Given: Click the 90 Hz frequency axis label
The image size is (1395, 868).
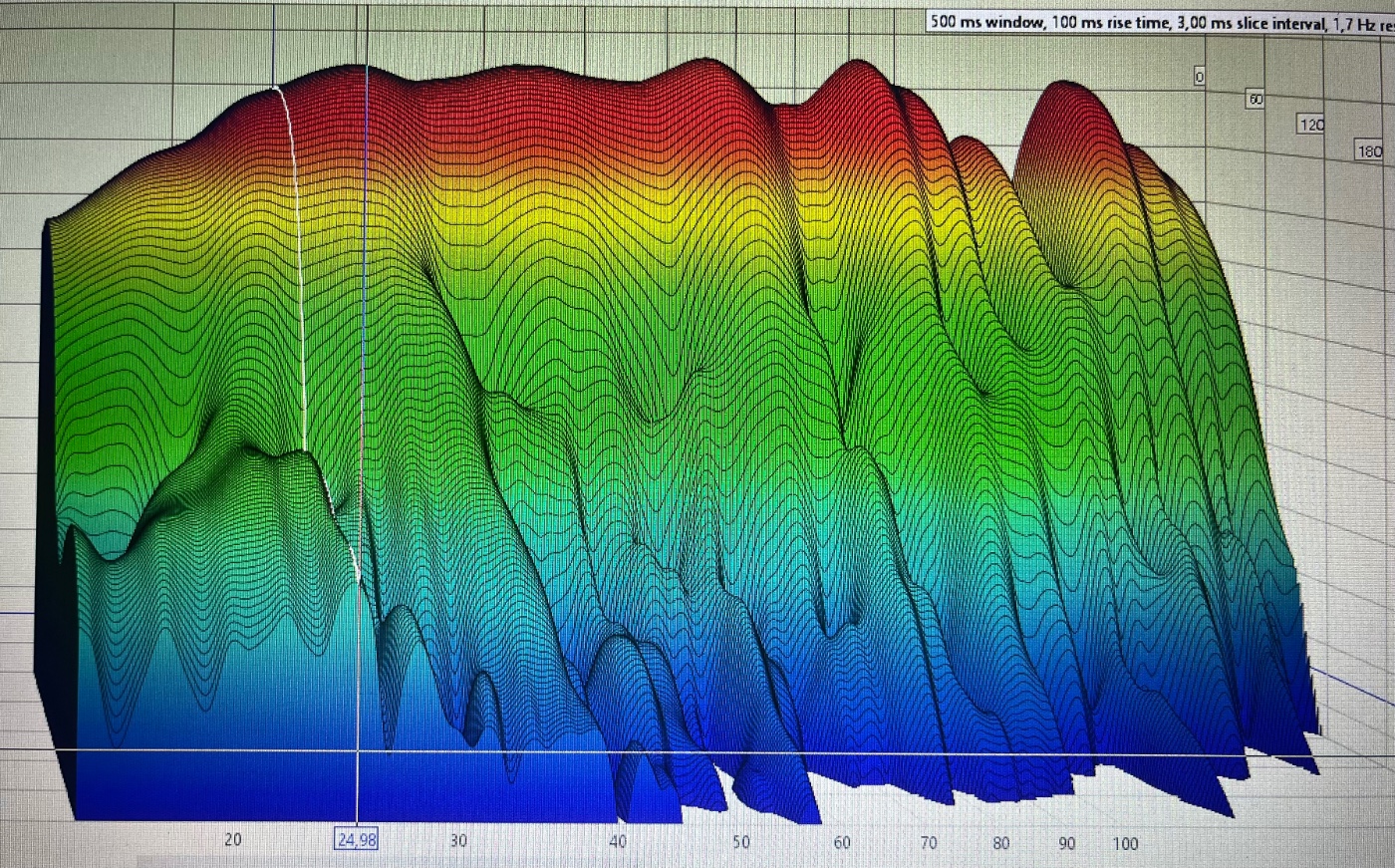Looking at the screenshot, I should tap(1066, 843).
